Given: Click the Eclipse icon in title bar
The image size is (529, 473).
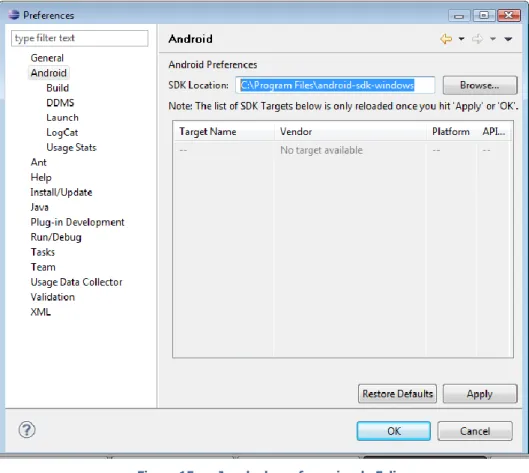Looking at the screenshot, I should click(x=14, y=15).
